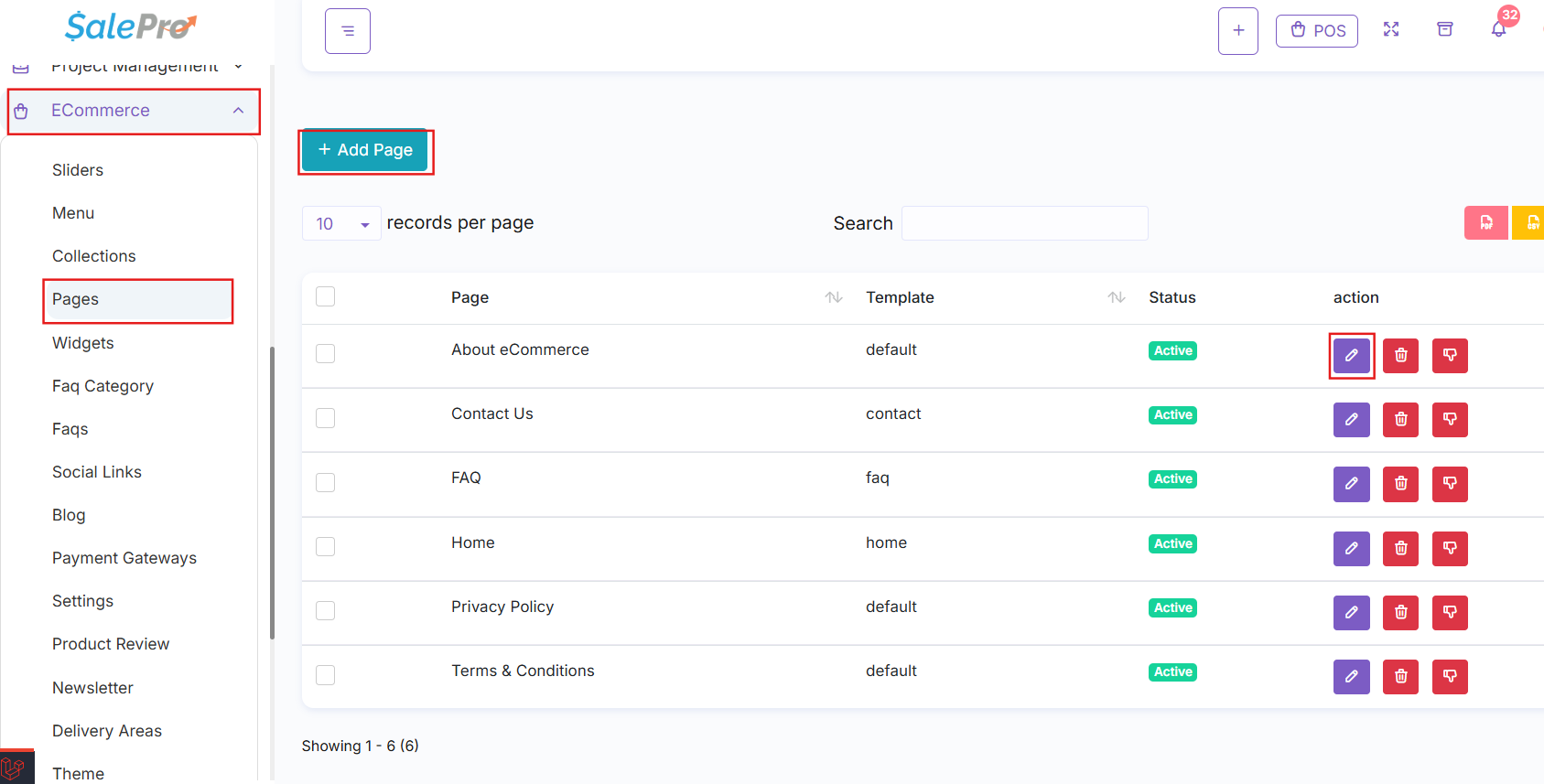Screen dimensions: 1544x784
Task: Click the sidebar vertical scrollbar
Action: (x=272, y=493)
